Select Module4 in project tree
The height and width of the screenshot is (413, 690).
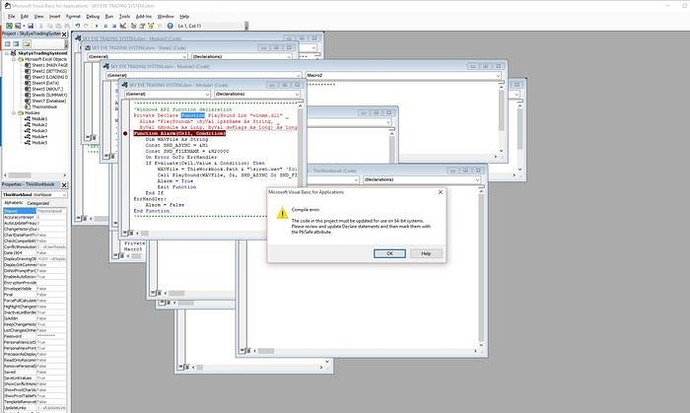point(36,137)
